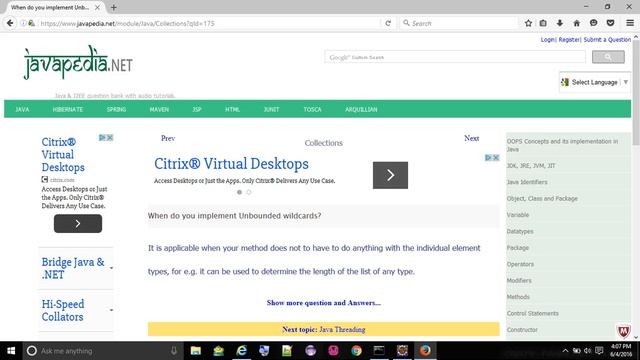Screen dimensions: 640x360
Task: Open 'Java Identifiers' topic in sidebar
Action: (527, 182)
